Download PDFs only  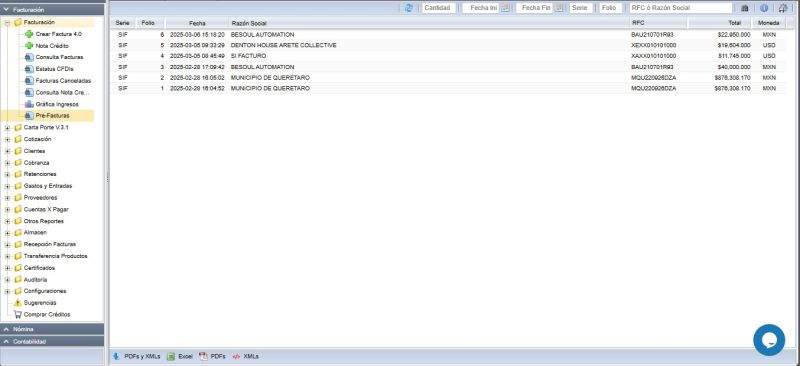pyautogui.click(x=212, y=356)
